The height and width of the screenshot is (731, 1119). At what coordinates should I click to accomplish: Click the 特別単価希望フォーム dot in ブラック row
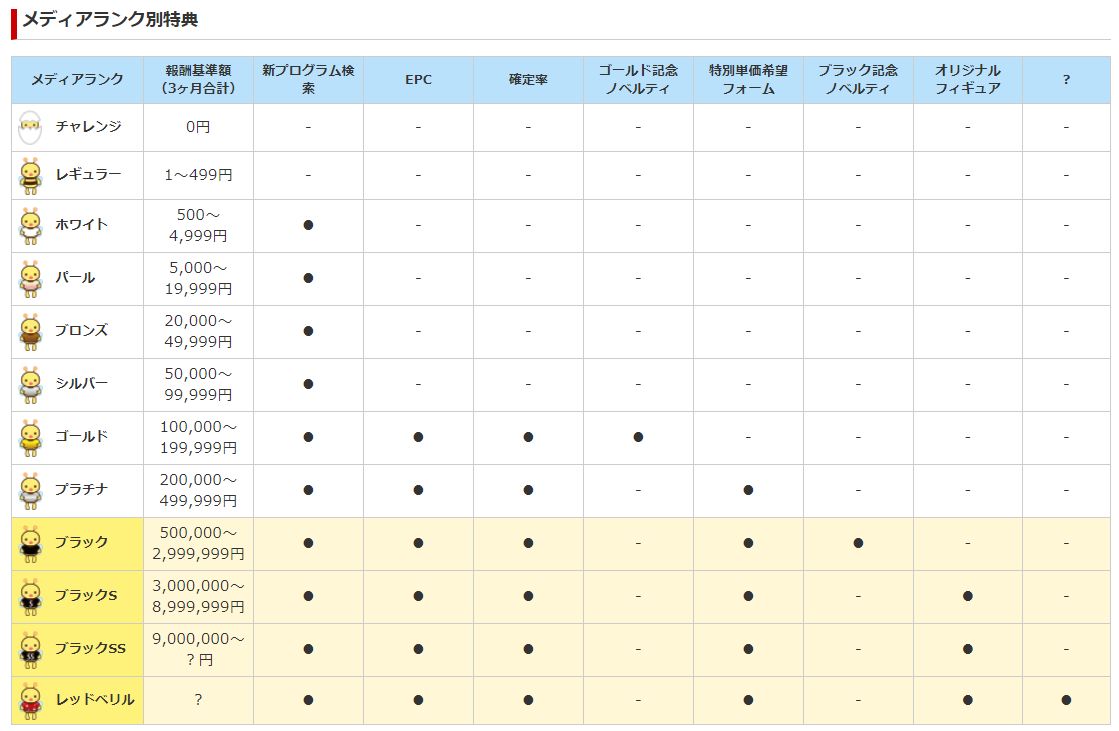[x=748, y=543]
